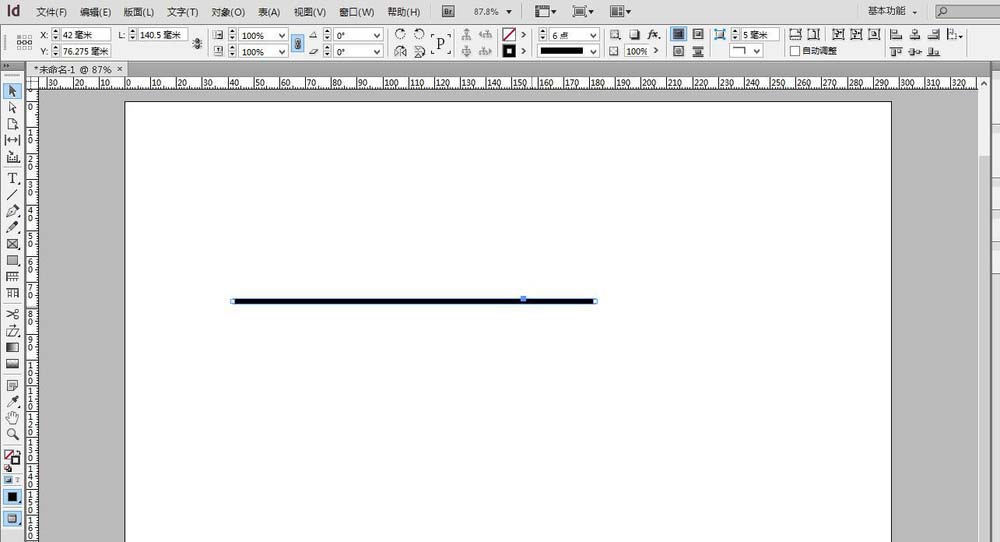
Task: Pick the Scissors tool
Action: (13, 314)
